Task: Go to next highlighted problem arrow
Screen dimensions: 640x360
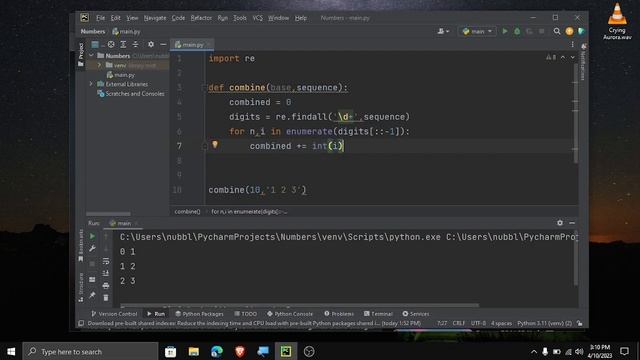Action: [572, 58]
